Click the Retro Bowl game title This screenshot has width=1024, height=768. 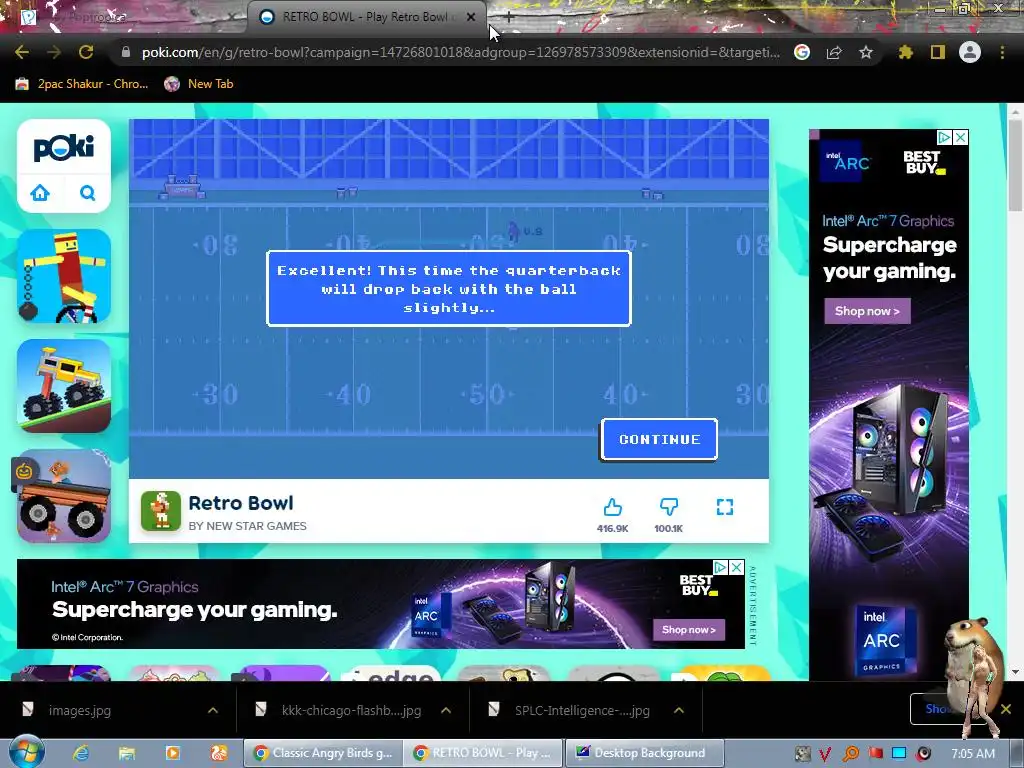pyautogui.click(x=241, y=503)
